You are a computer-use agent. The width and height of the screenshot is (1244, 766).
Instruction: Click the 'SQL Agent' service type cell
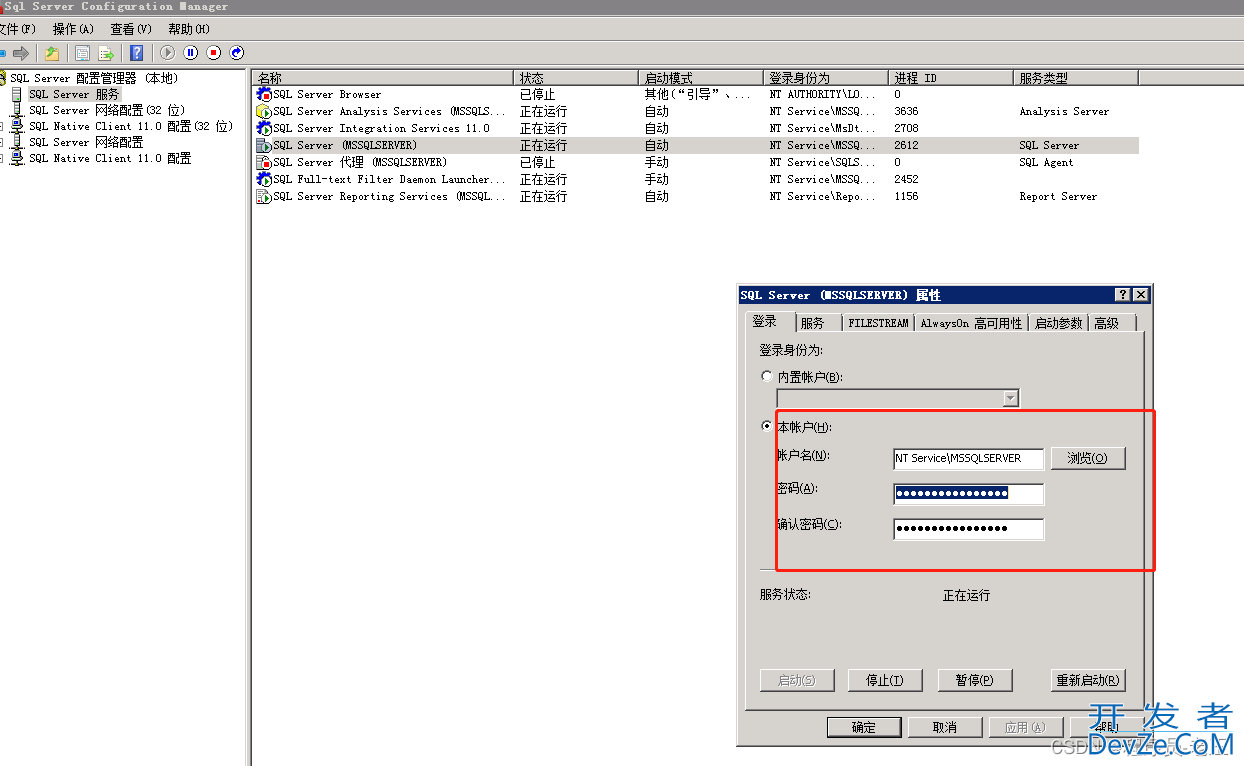1046,162
